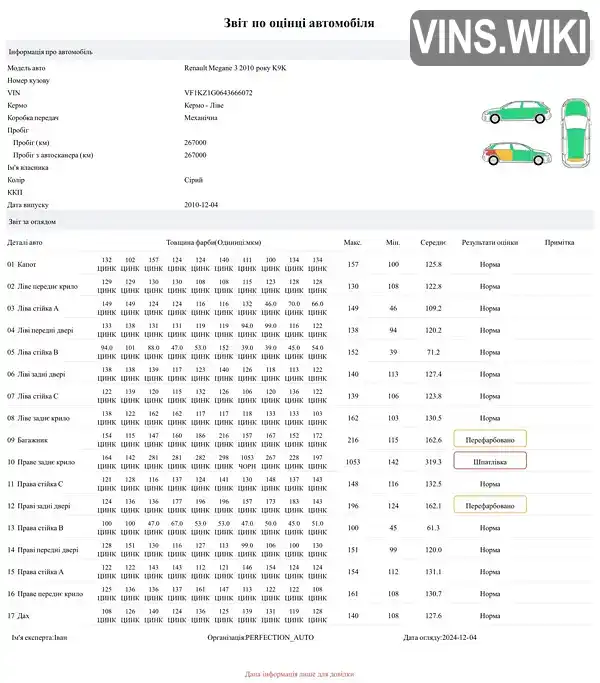Click the Перефарбовано badge for Багажник
Screen dimensions: 600x683
point(490,440)
